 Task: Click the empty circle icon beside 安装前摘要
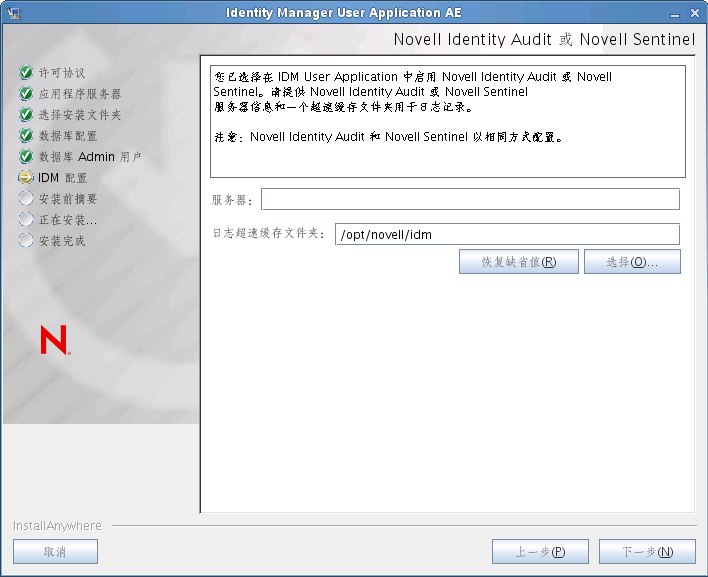click(26, 198)
